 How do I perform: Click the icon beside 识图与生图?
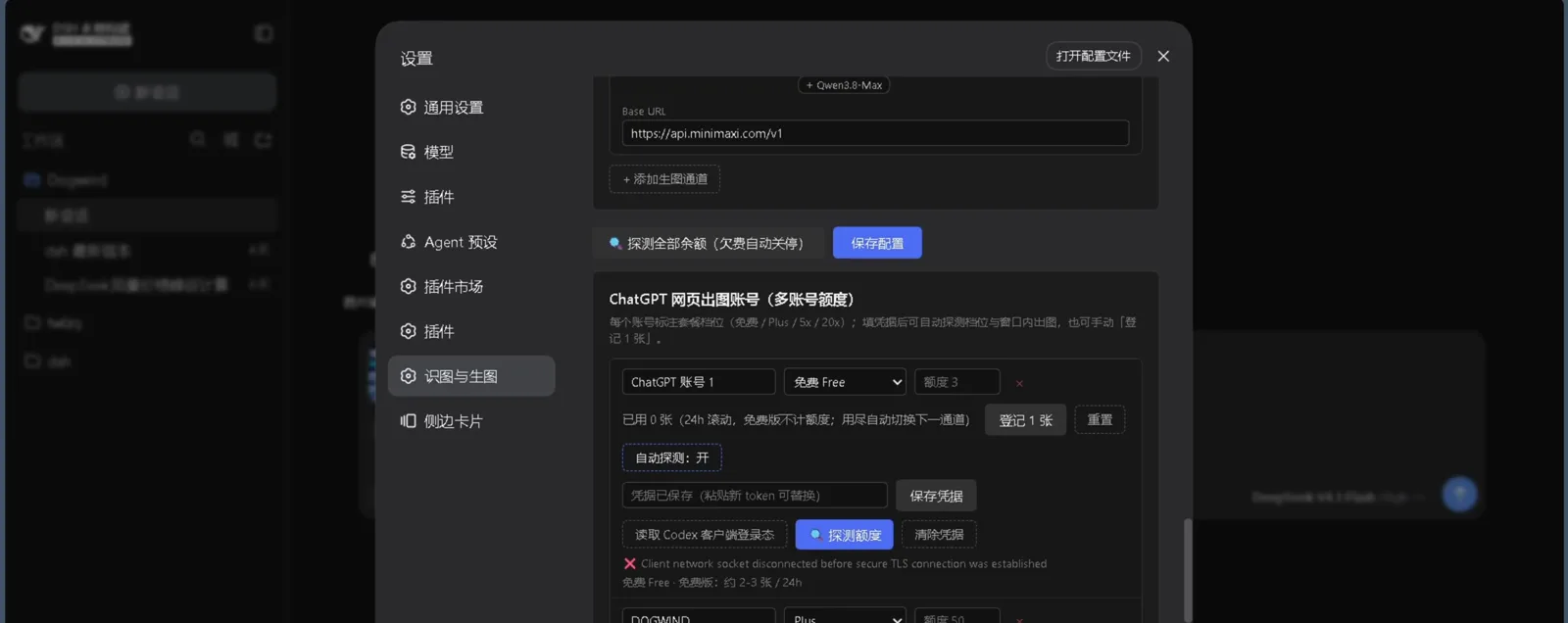(x=408, y=376)
